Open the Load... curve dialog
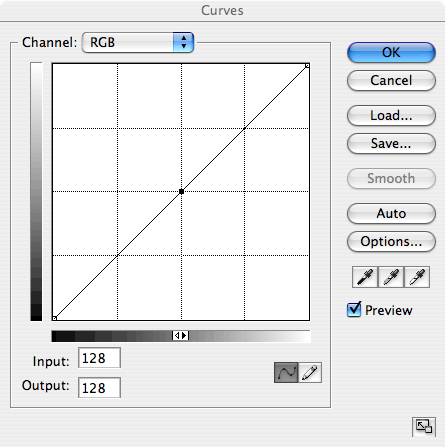 pyautogui.click(x=391, y=115)
